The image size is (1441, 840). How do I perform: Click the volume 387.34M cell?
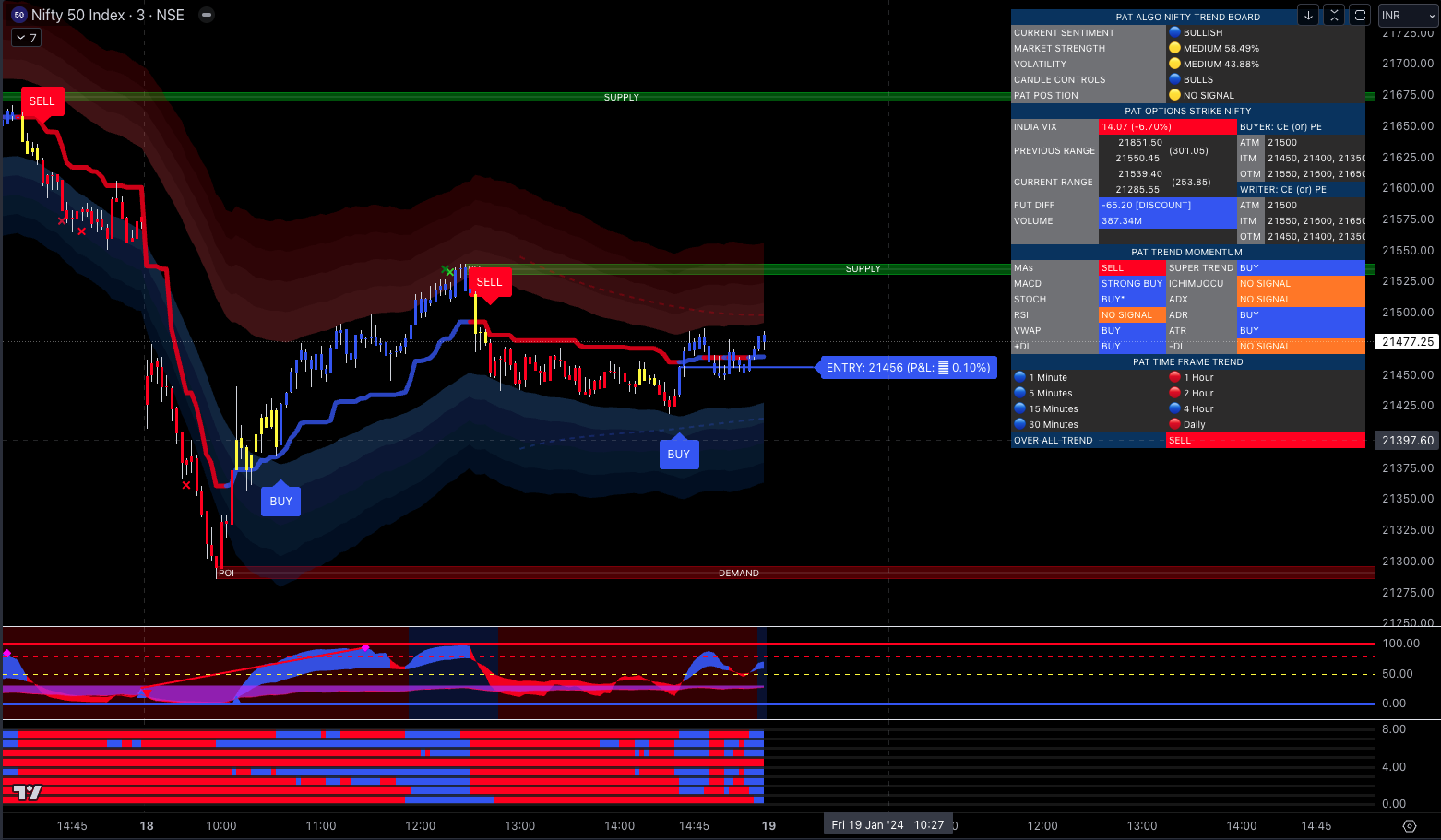tap(1167, 221)
